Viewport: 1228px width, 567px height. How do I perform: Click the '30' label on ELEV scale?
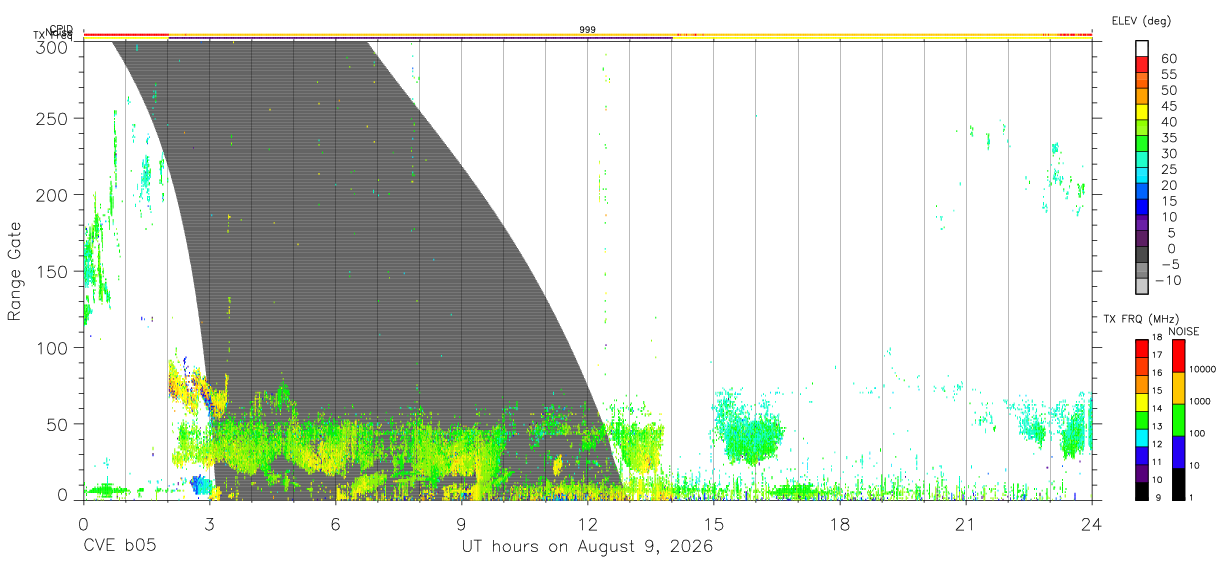click(1168, 154)
